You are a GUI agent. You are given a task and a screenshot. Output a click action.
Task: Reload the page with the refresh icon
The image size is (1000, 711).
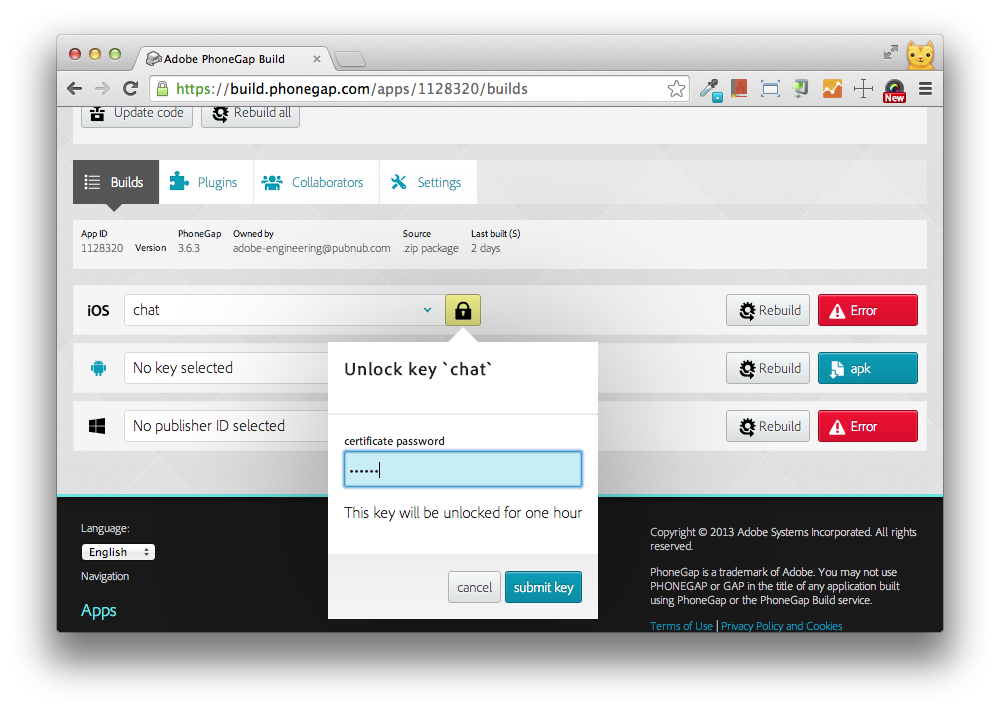(x=130, y=88)
